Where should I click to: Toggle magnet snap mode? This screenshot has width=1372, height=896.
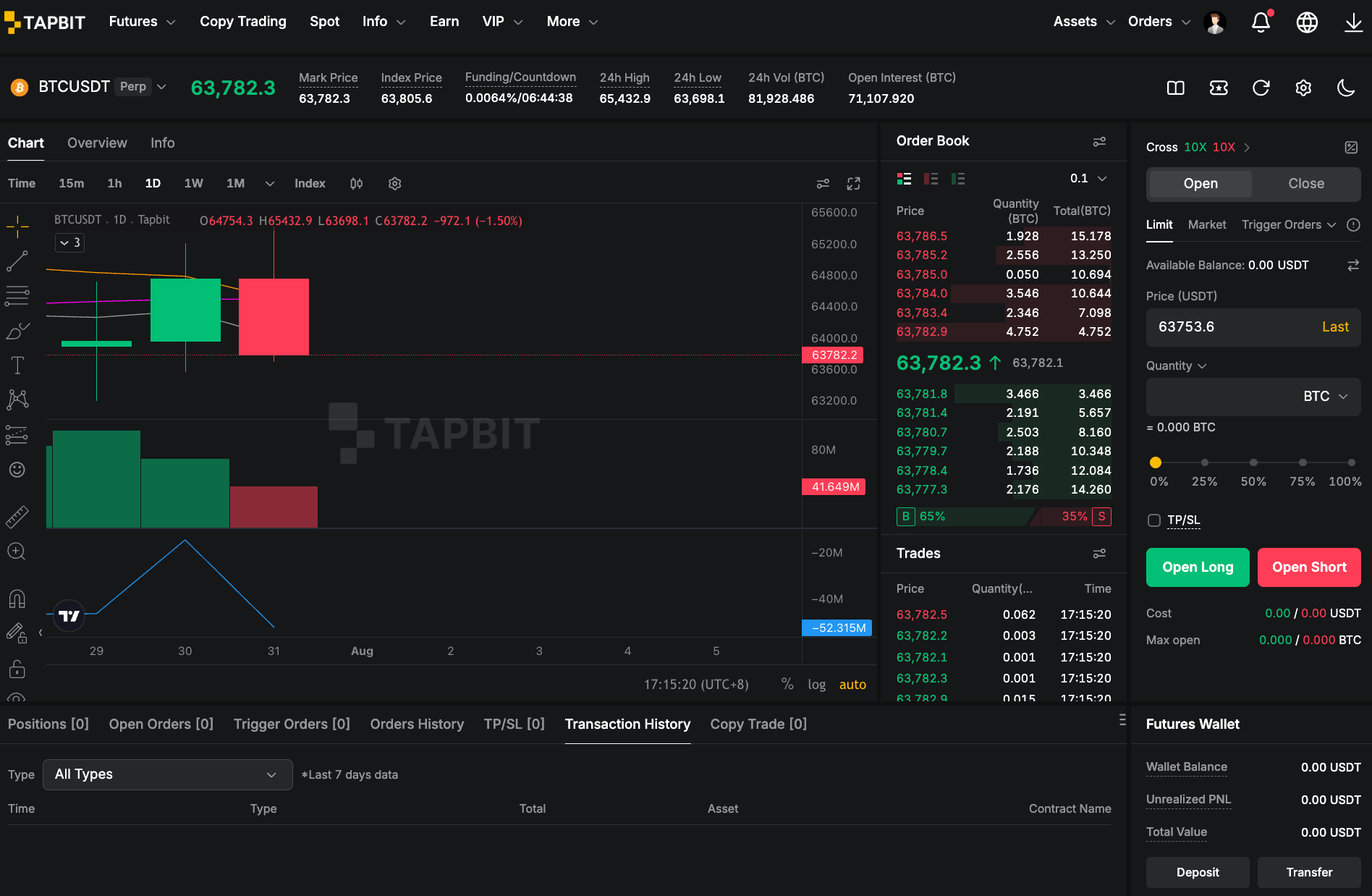tap(17, 599)
